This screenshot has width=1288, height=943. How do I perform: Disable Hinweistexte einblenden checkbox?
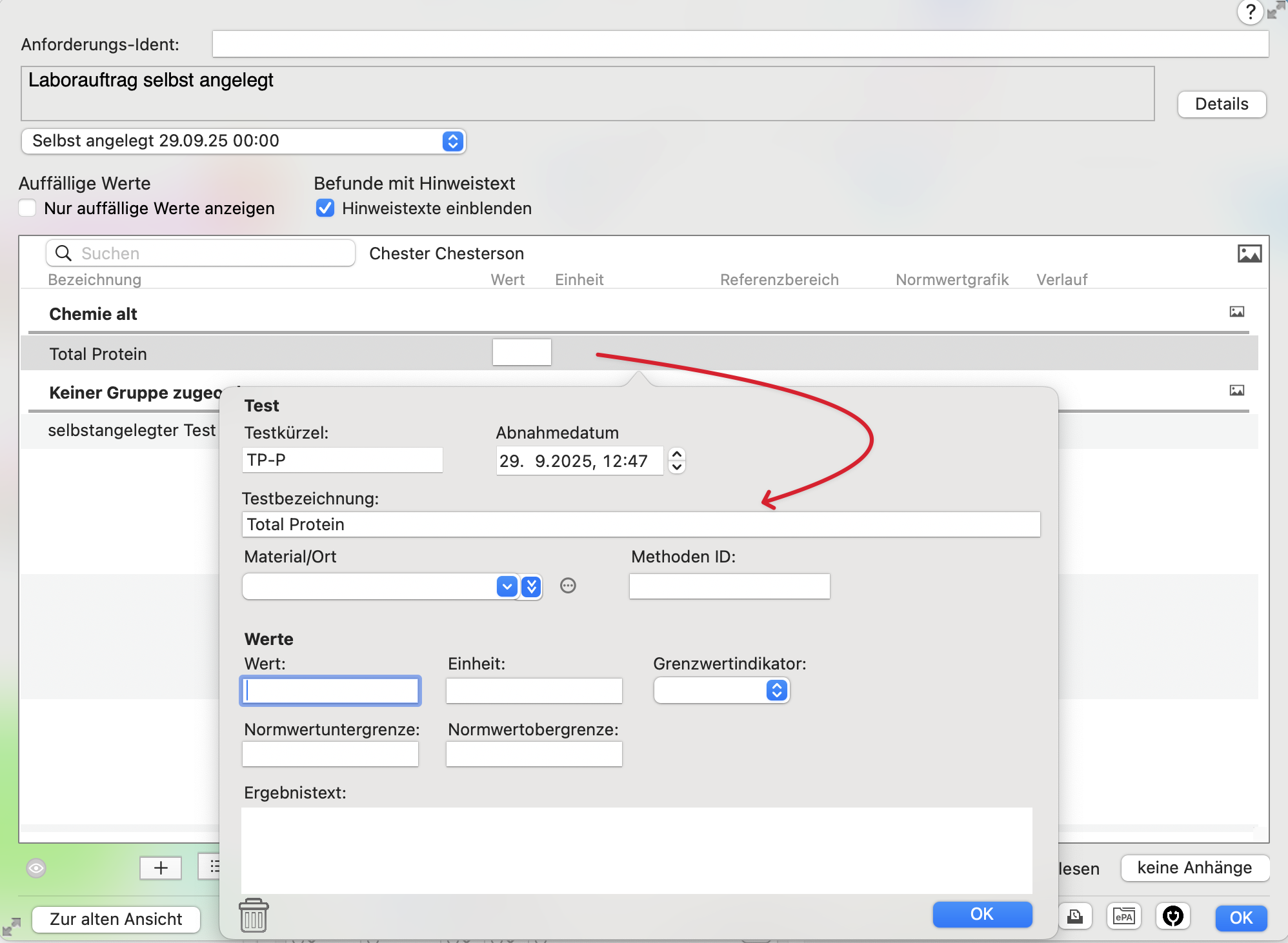tap(325, 208)
